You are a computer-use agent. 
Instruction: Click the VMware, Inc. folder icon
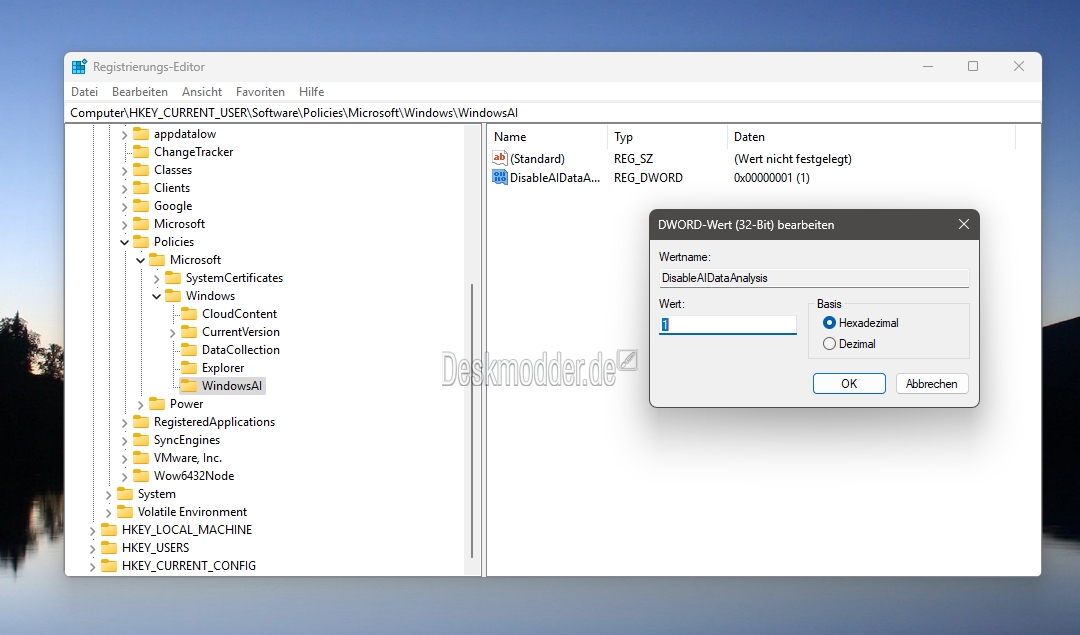pos(141,457)
